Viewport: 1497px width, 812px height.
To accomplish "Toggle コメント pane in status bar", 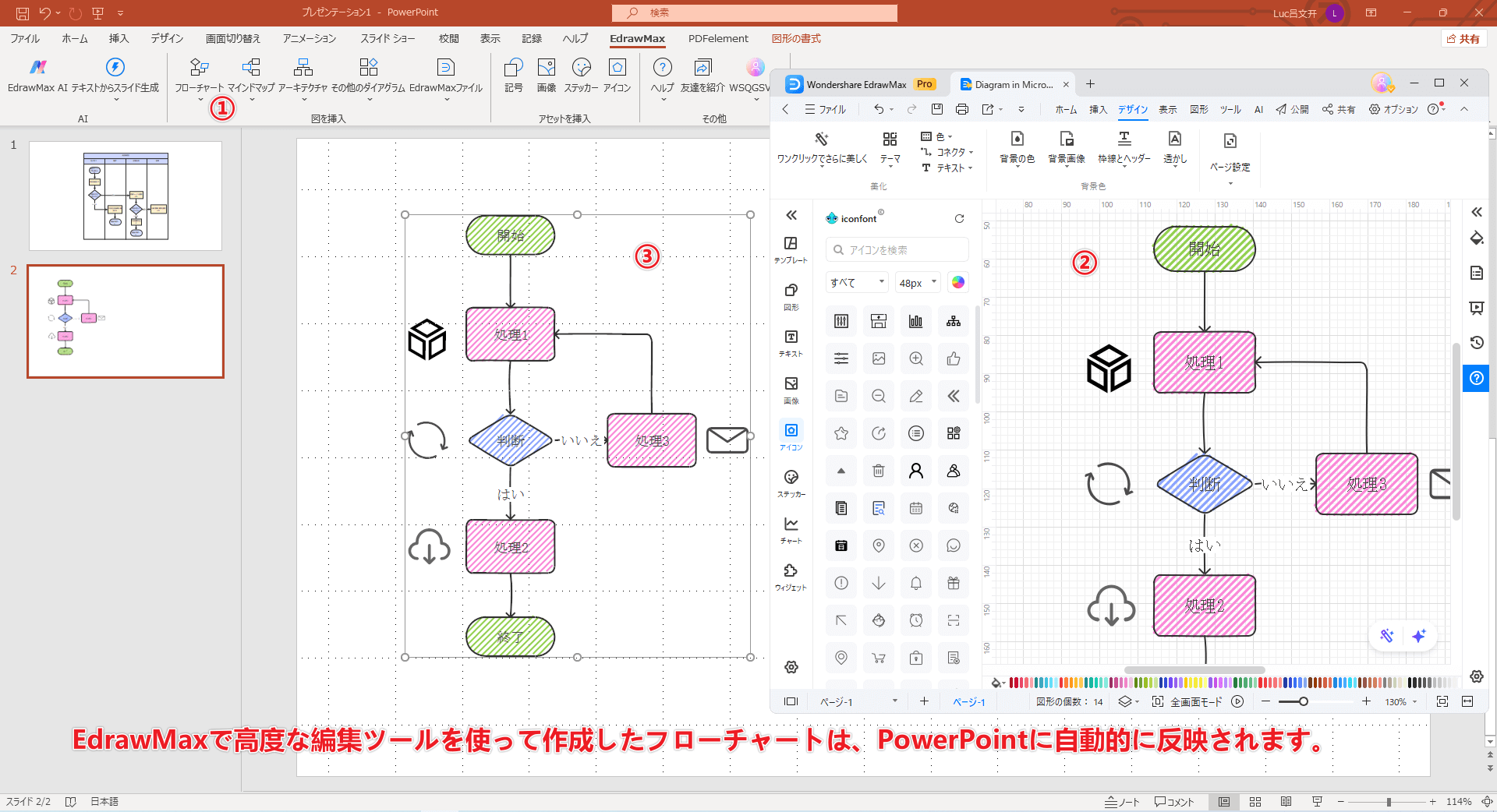I will point(1174,802).
